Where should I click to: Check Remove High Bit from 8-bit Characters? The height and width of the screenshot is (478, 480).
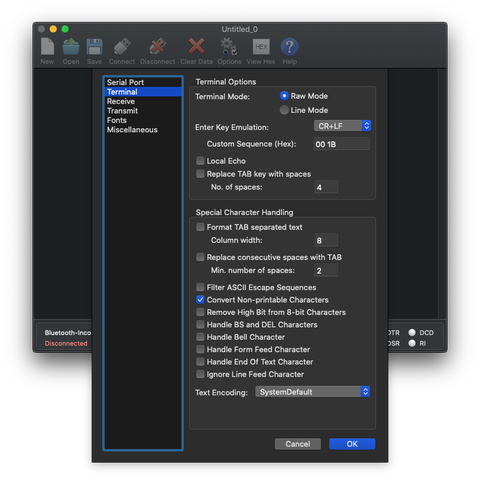tap(200, 312)
